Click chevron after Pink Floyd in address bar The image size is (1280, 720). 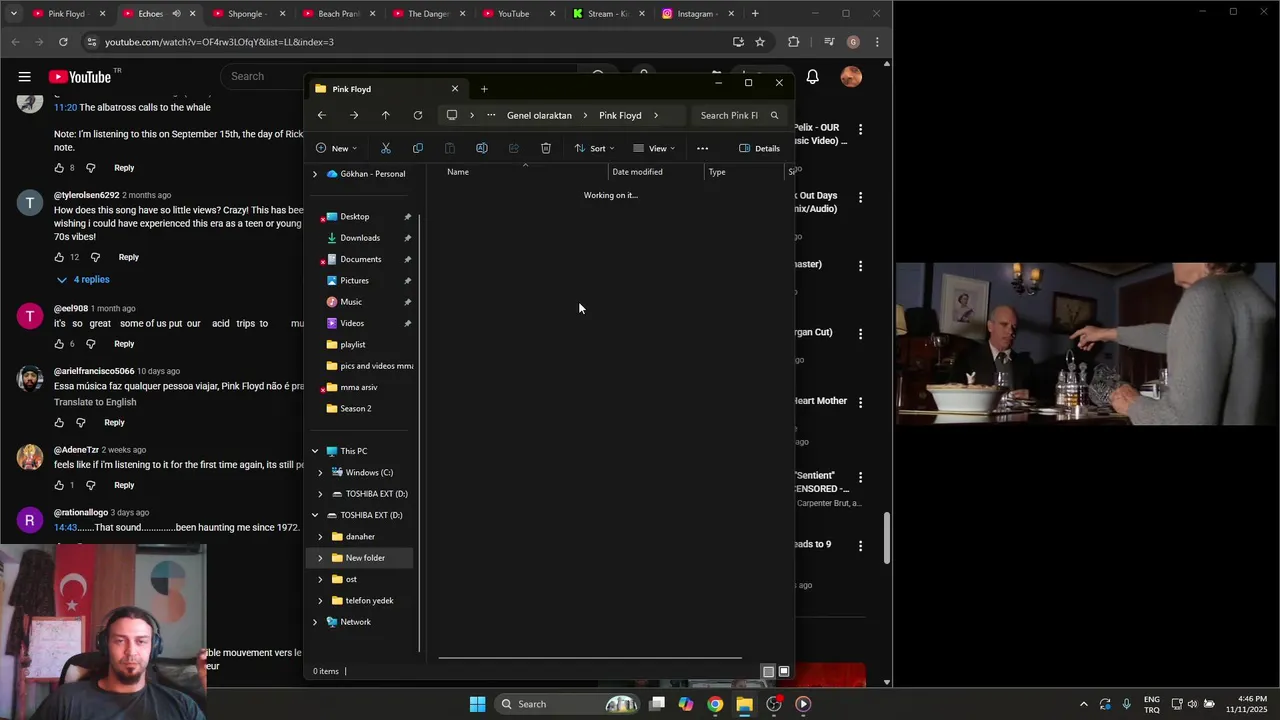coord(656,115)
